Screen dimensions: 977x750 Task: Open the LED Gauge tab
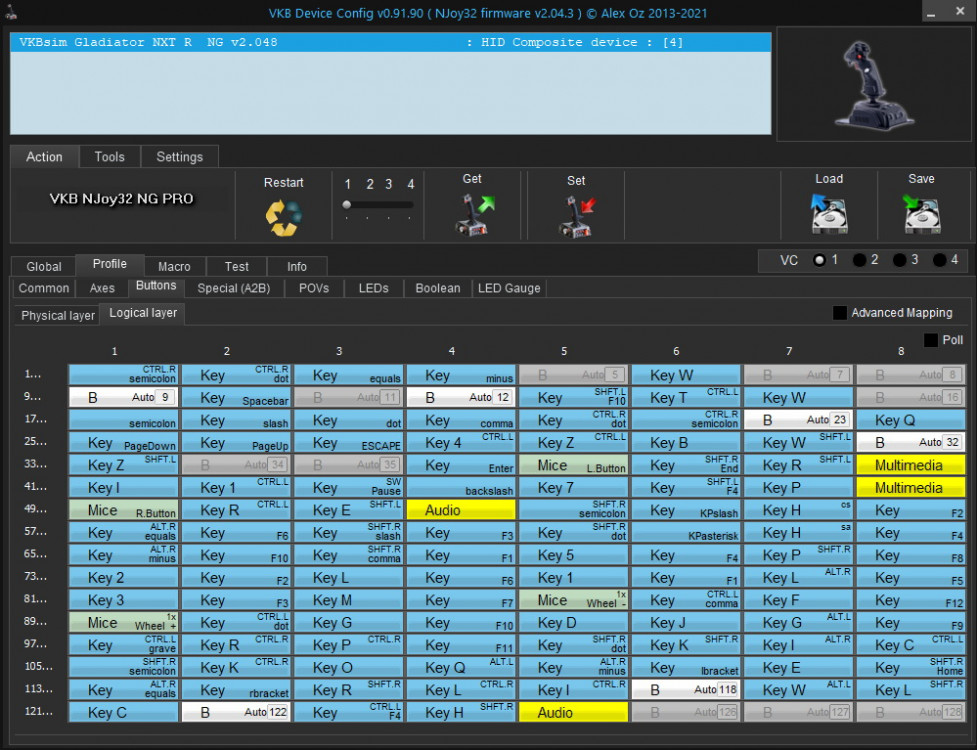click(508, 288)
